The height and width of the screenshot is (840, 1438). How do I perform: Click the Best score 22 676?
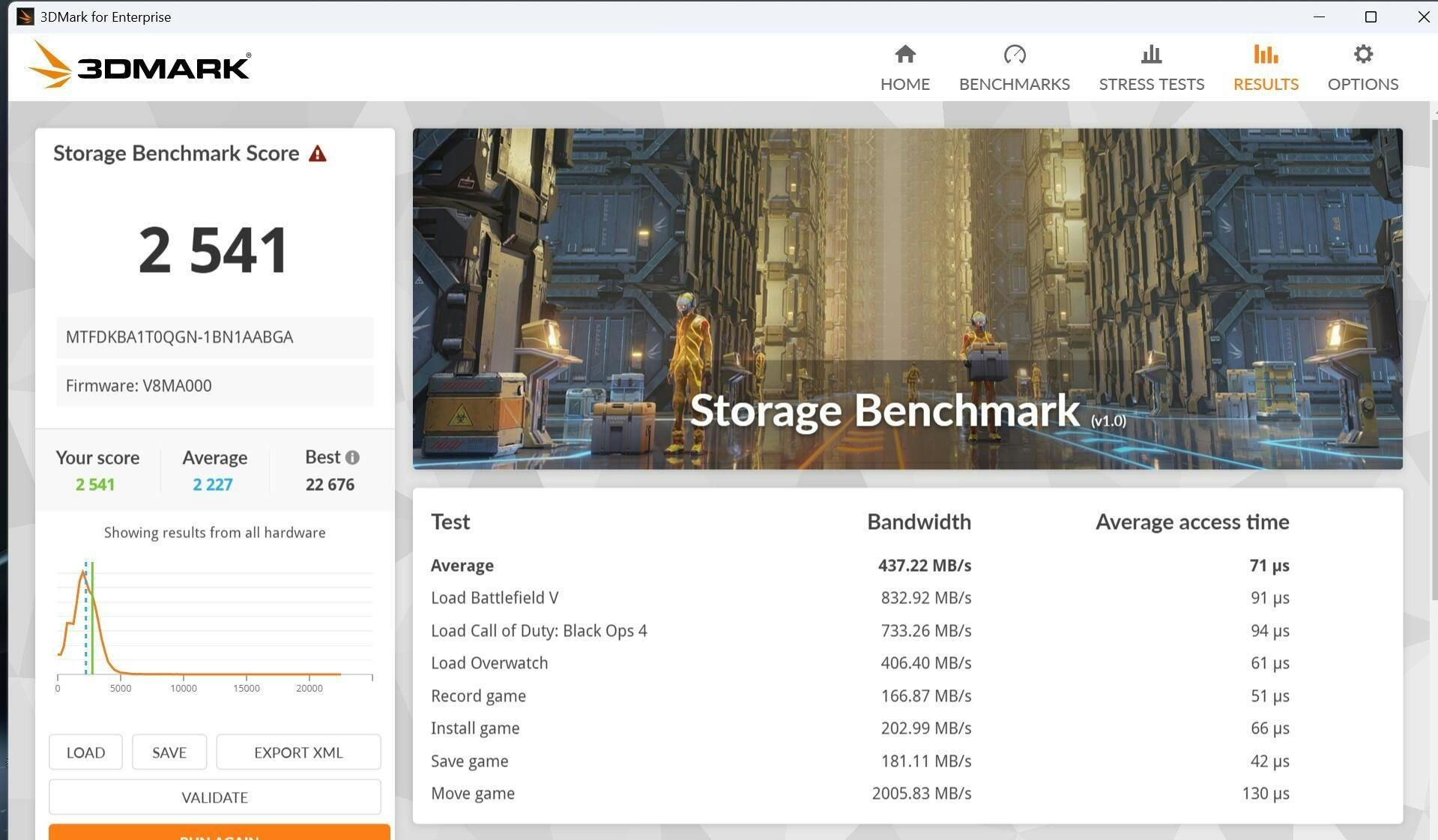click(330, 485)
